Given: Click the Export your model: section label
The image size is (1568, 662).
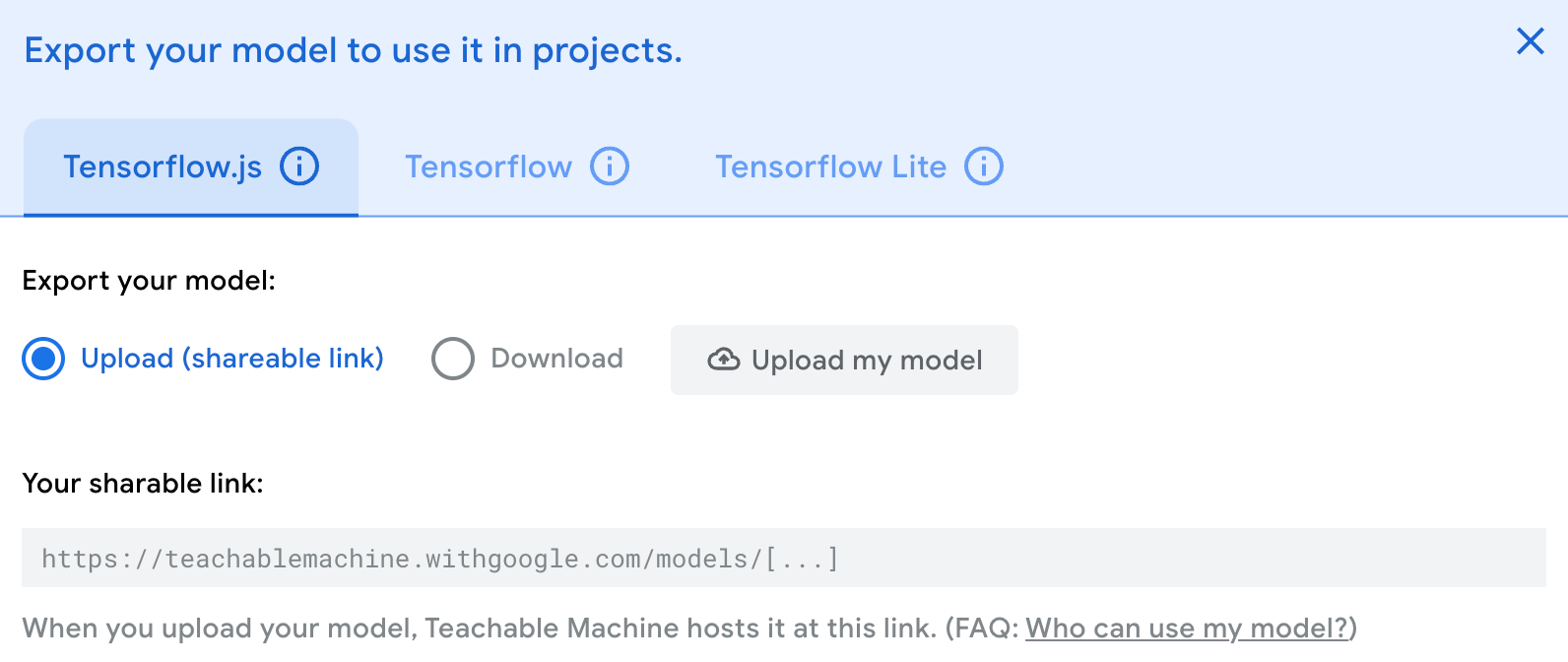Looking at the screenshot, I should 149,281.
